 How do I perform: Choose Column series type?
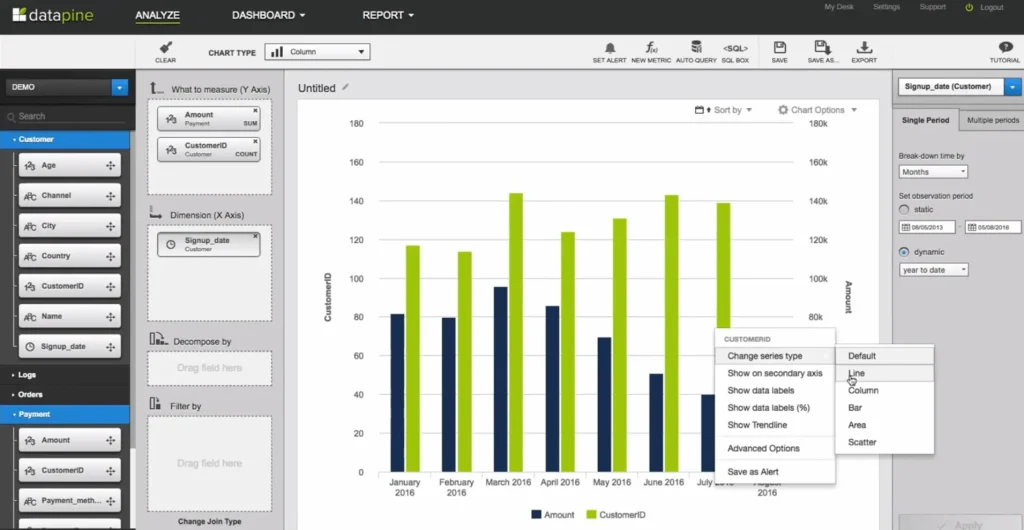coord(885,390)
